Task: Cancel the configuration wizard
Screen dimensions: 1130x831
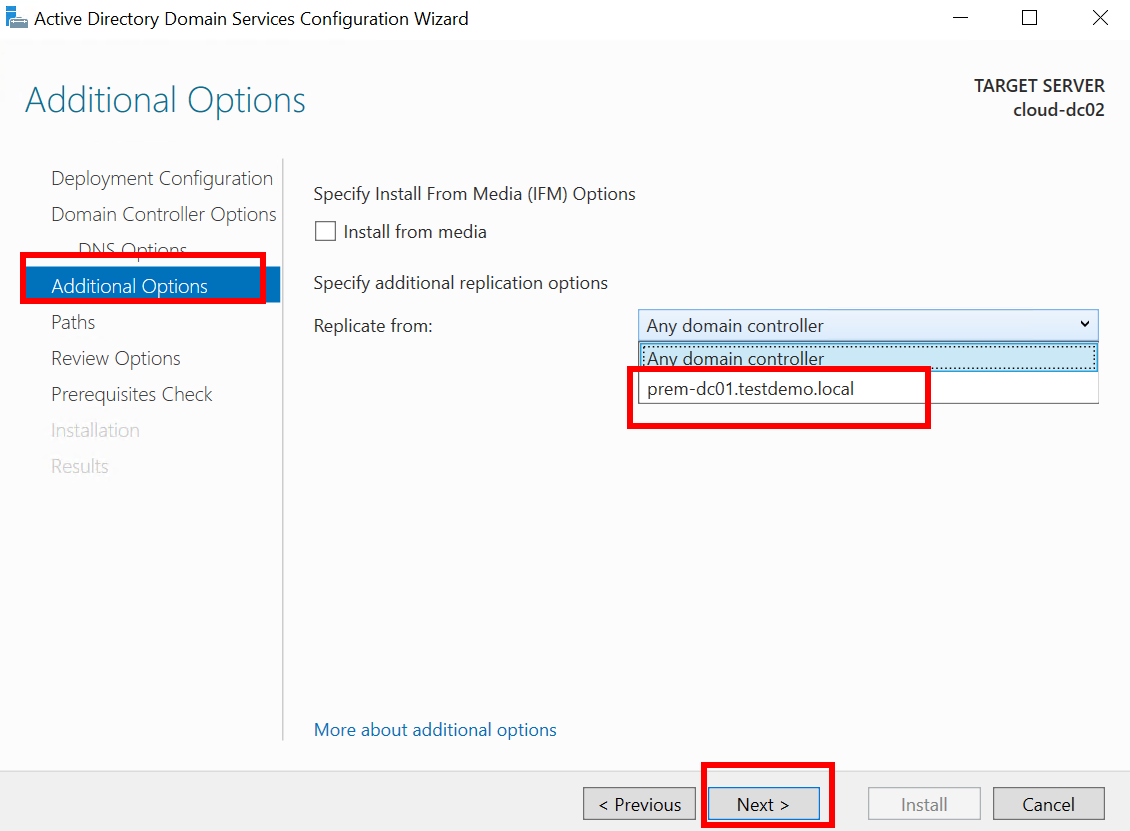Action: [1049, 804]
